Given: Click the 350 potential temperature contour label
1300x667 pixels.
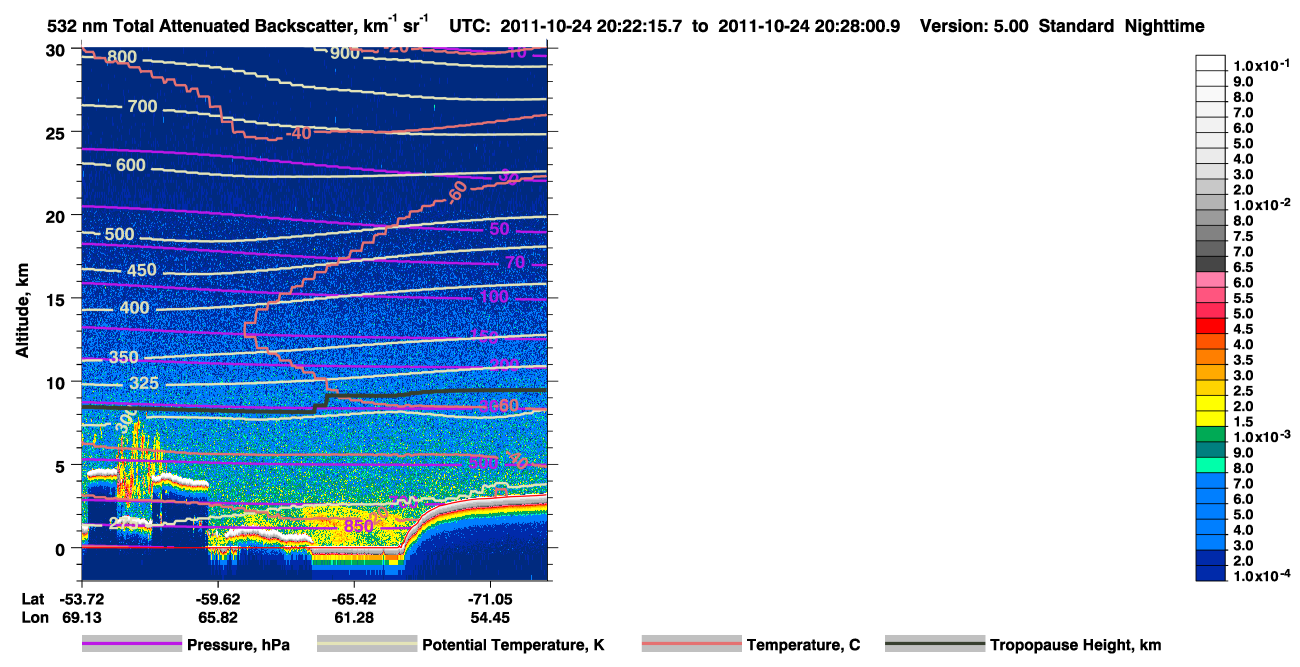Looking at the screenshot, I should 124,358.
